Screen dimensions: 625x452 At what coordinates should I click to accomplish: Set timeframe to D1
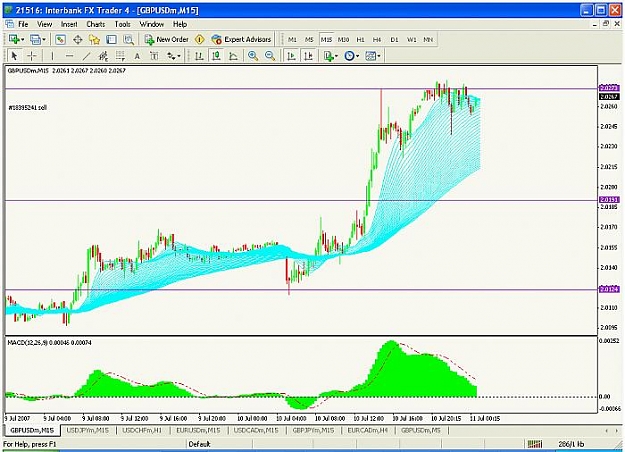click(x=394, y=39)
